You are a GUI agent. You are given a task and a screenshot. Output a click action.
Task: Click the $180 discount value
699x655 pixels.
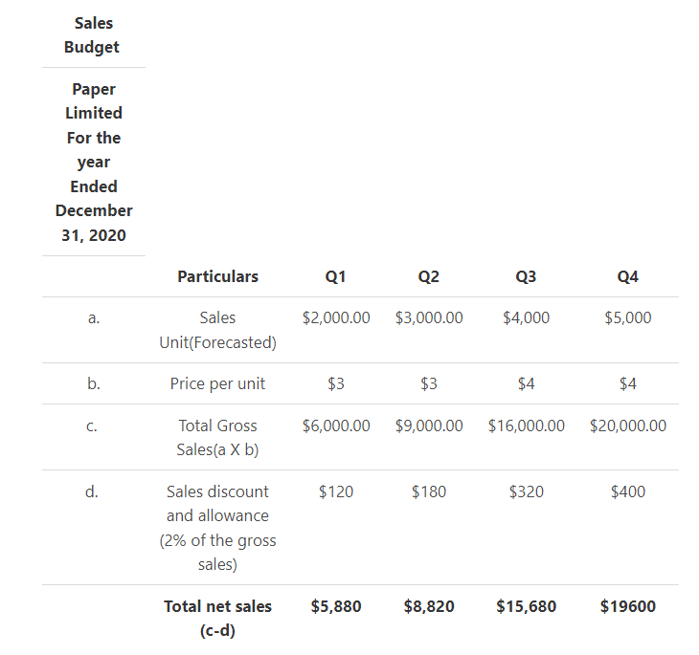429,492
